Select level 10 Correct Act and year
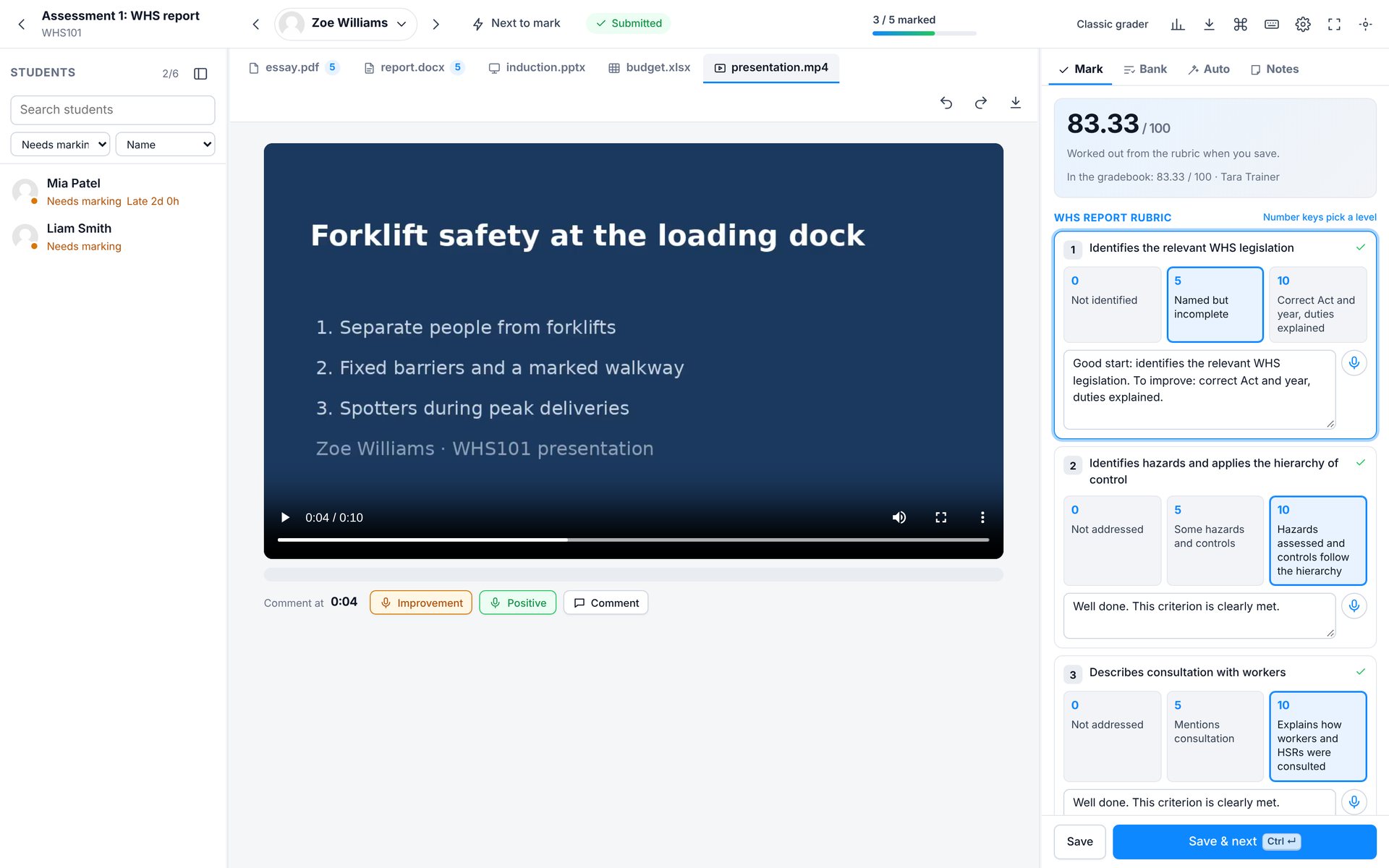1389x868 pixels. click(x=1317, y=305)
